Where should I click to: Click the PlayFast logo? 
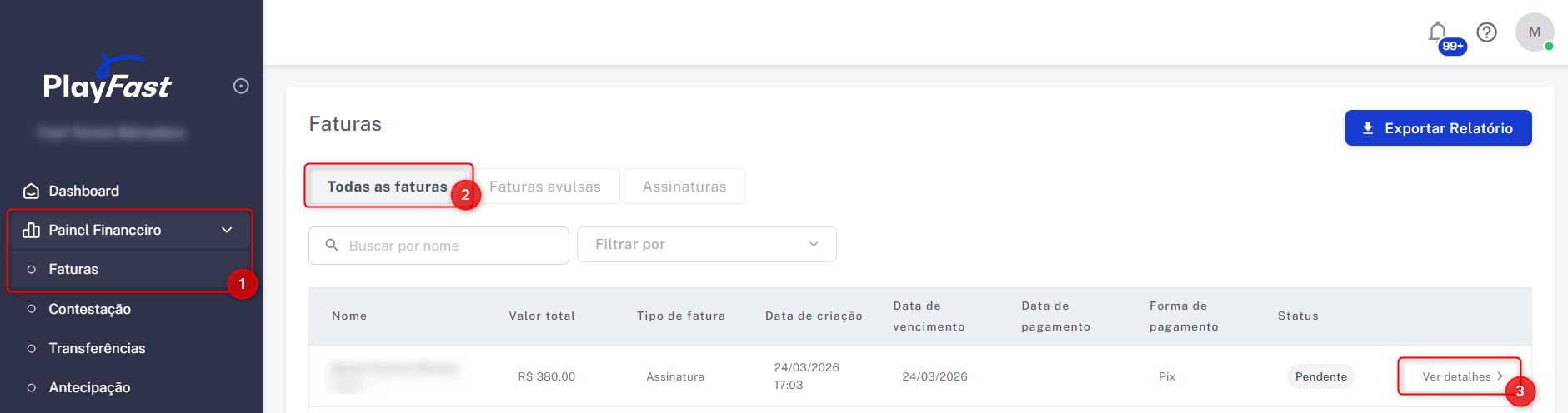point(107,81)
